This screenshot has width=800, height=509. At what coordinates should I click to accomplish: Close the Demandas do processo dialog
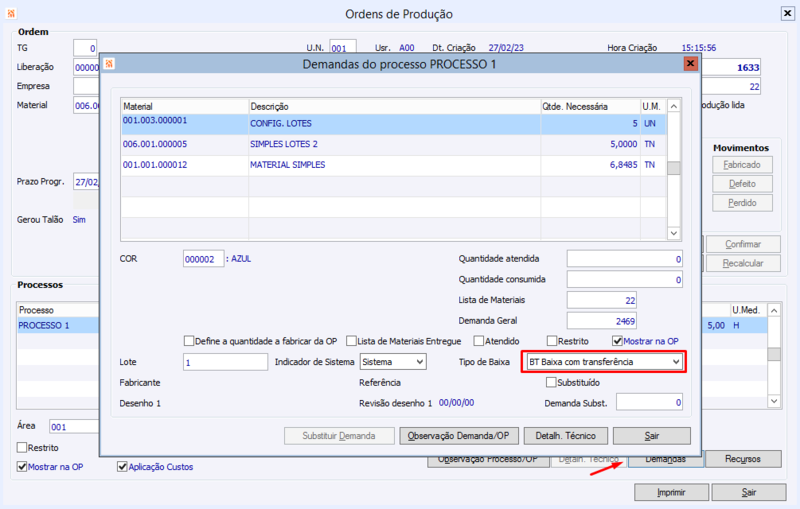[689, 64]
